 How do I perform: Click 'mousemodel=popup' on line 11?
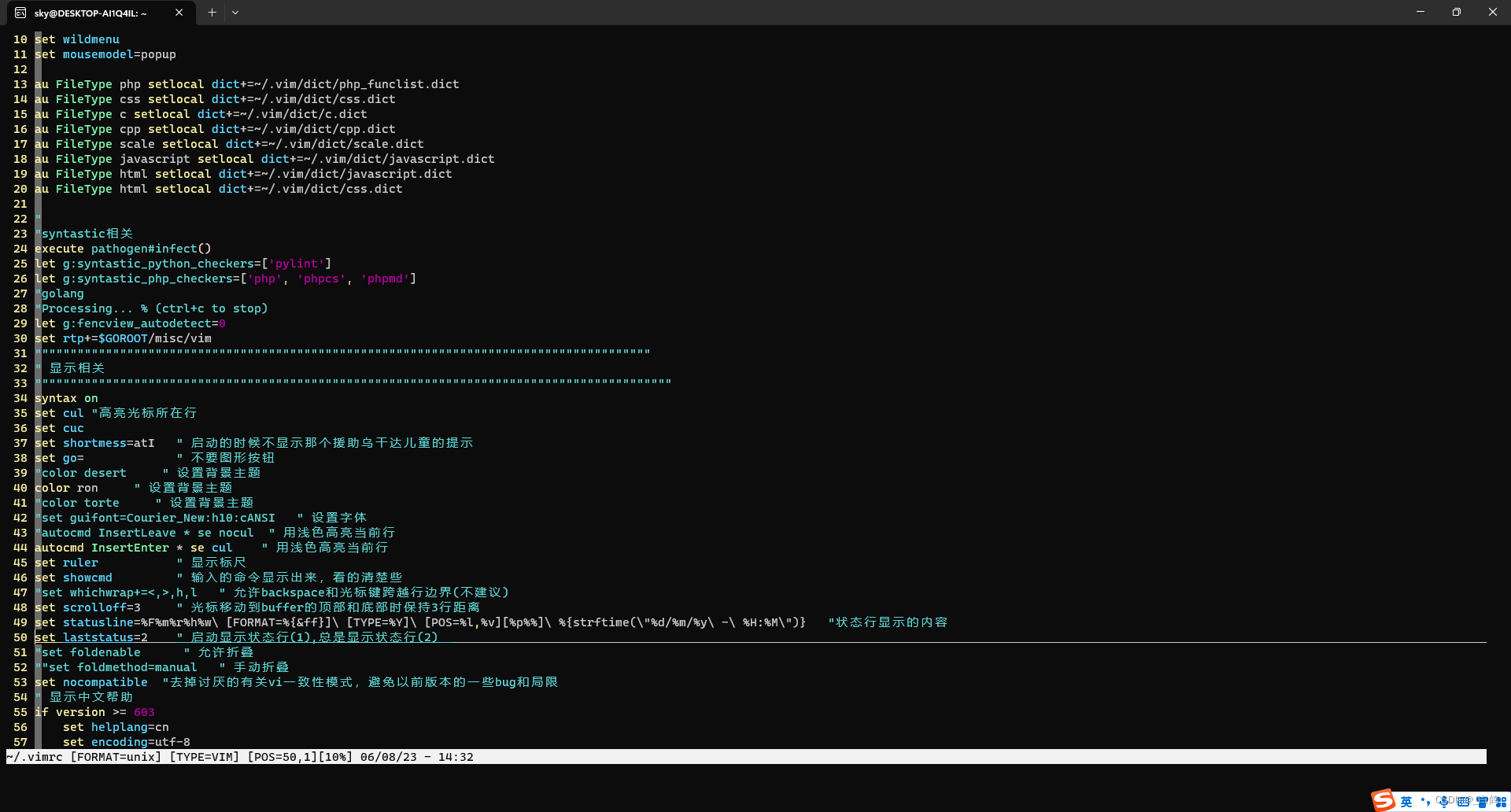point(120,54)
